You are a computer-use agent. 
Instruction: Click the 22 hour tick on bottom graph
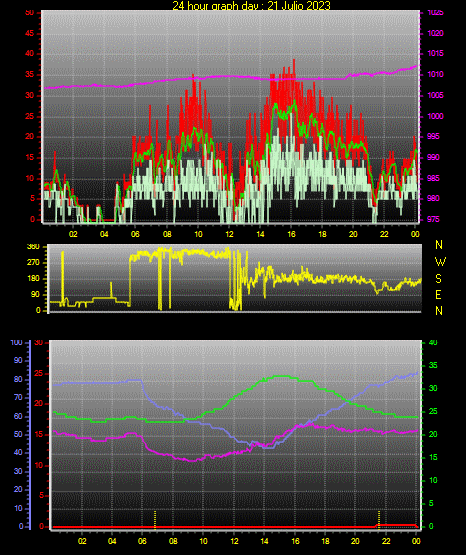(x=386, y=541)
